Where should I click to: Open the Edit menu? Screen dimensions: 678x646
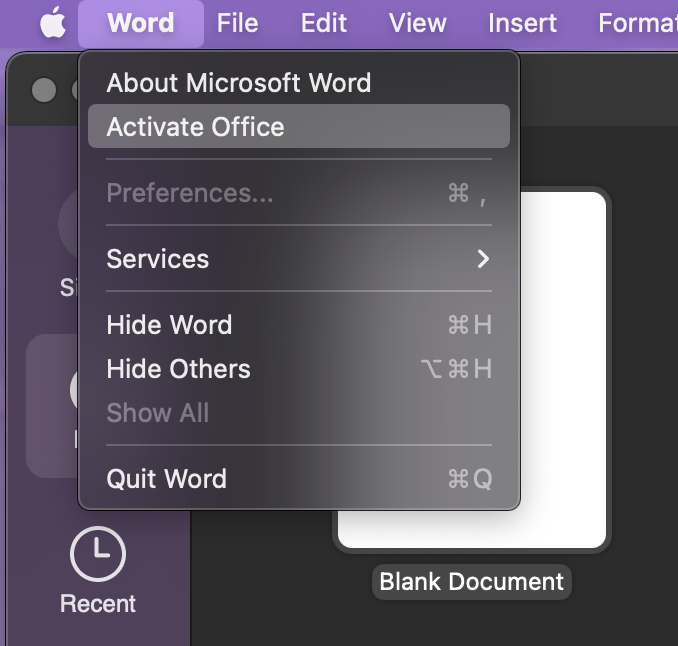click(x=324, y=23)
